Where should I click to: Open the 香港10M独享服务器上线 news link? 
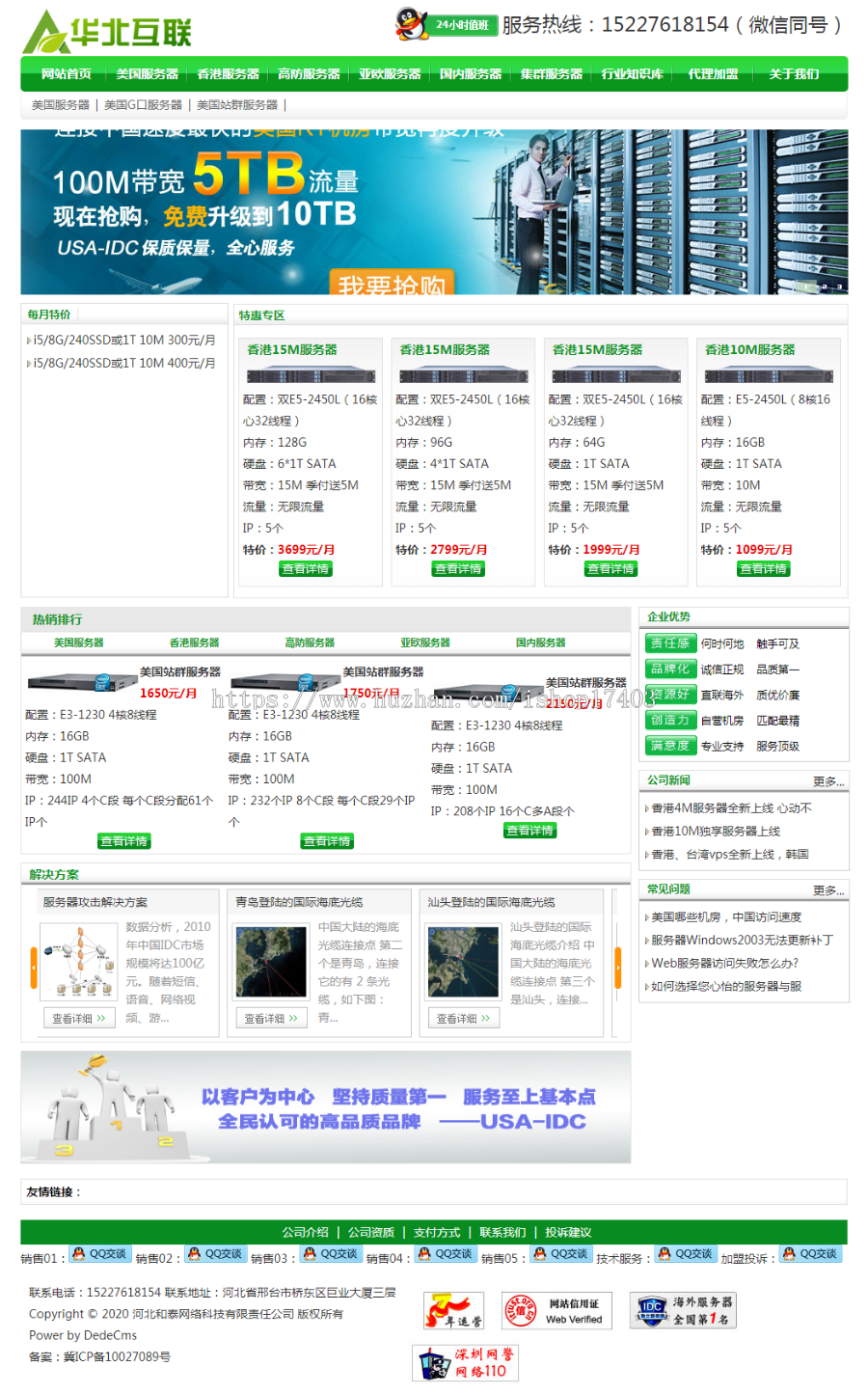[x=716, y=832]
